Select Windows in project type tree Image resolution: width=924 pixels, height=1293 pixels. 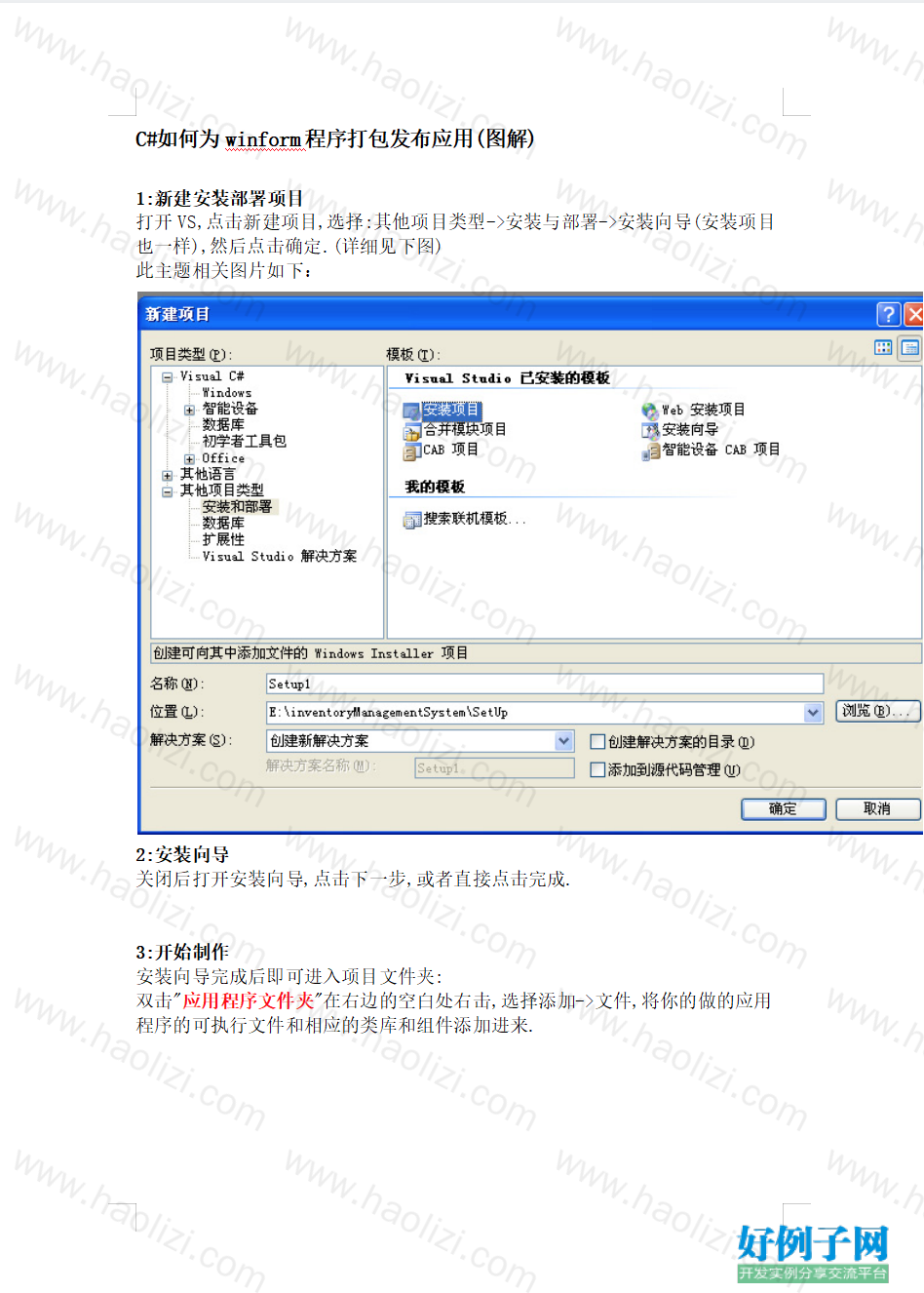coord(227,393)
